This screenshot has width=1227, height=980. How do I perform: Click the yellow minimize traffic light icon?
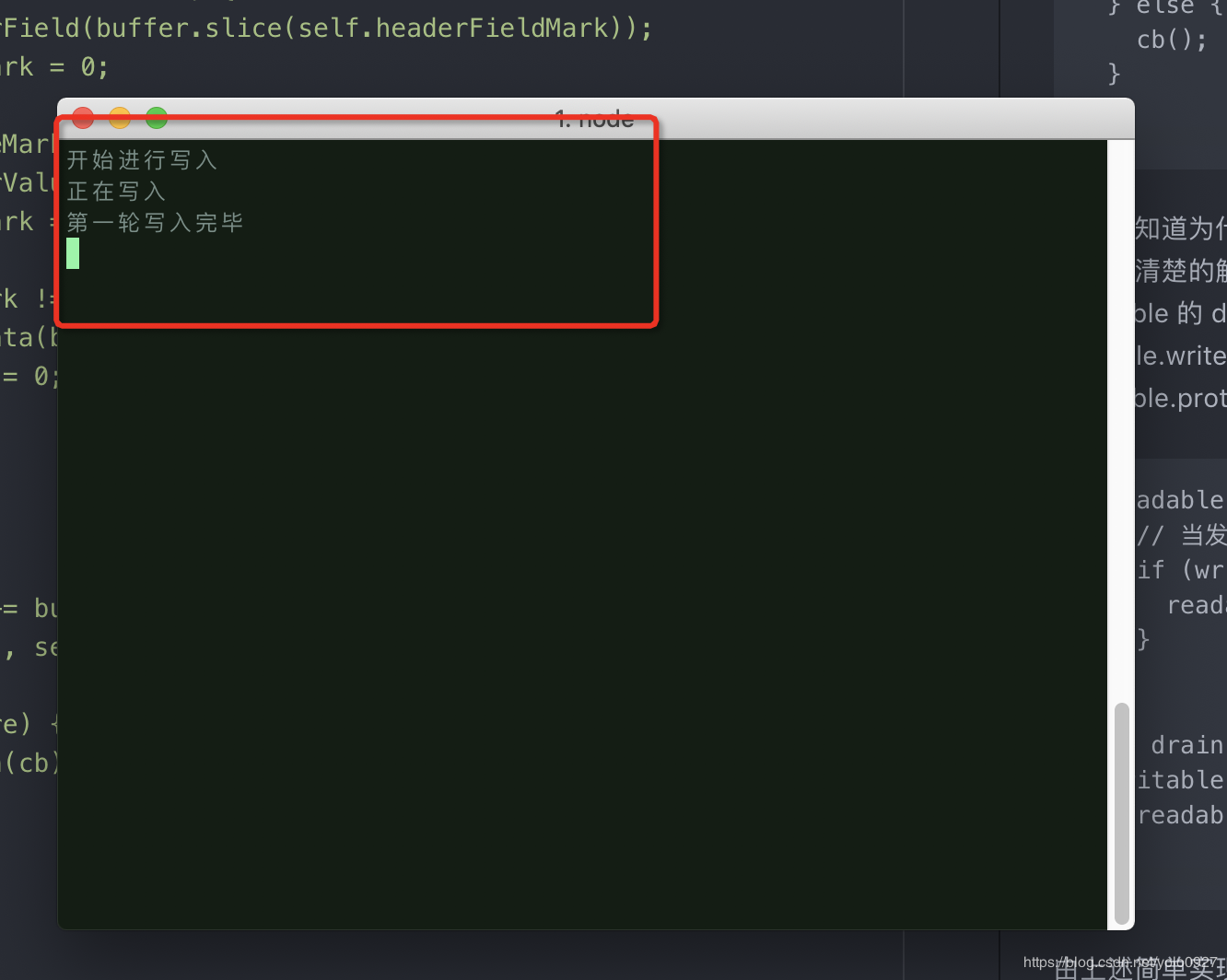tap(119, 118)
